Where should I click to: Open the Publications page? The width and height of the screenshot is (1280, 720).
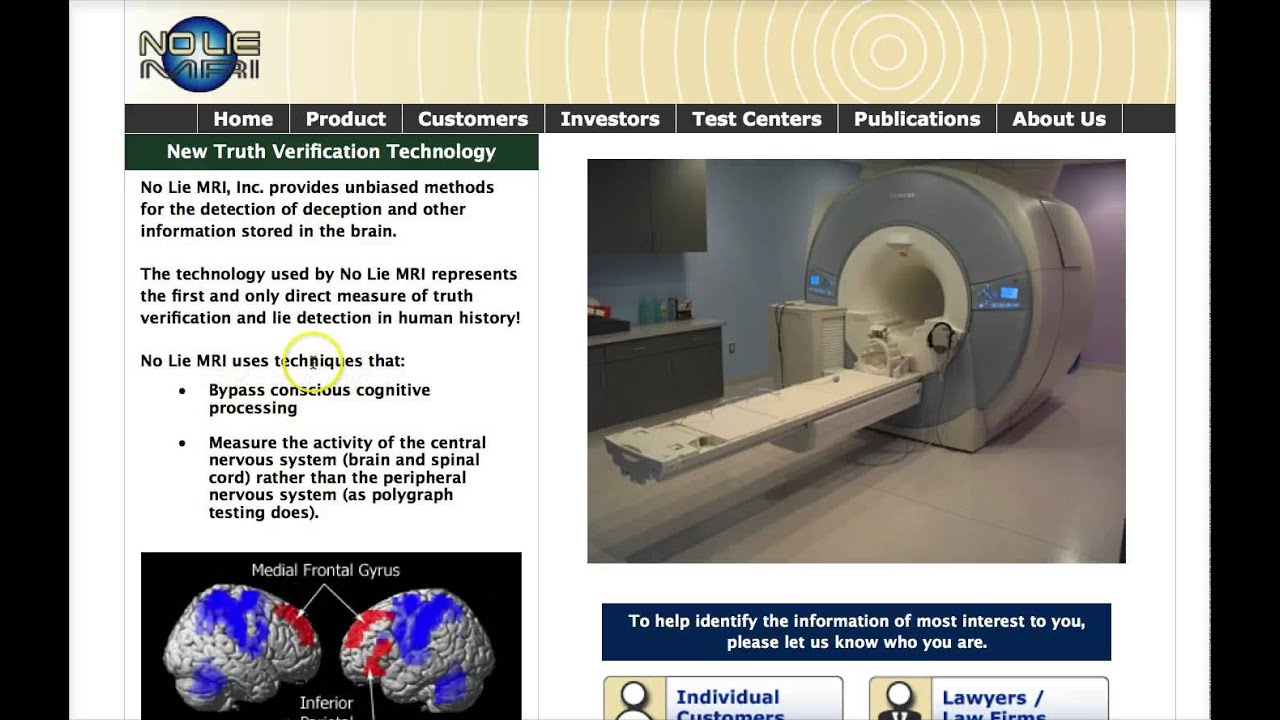pyautogui.click(x=917, y=119)
